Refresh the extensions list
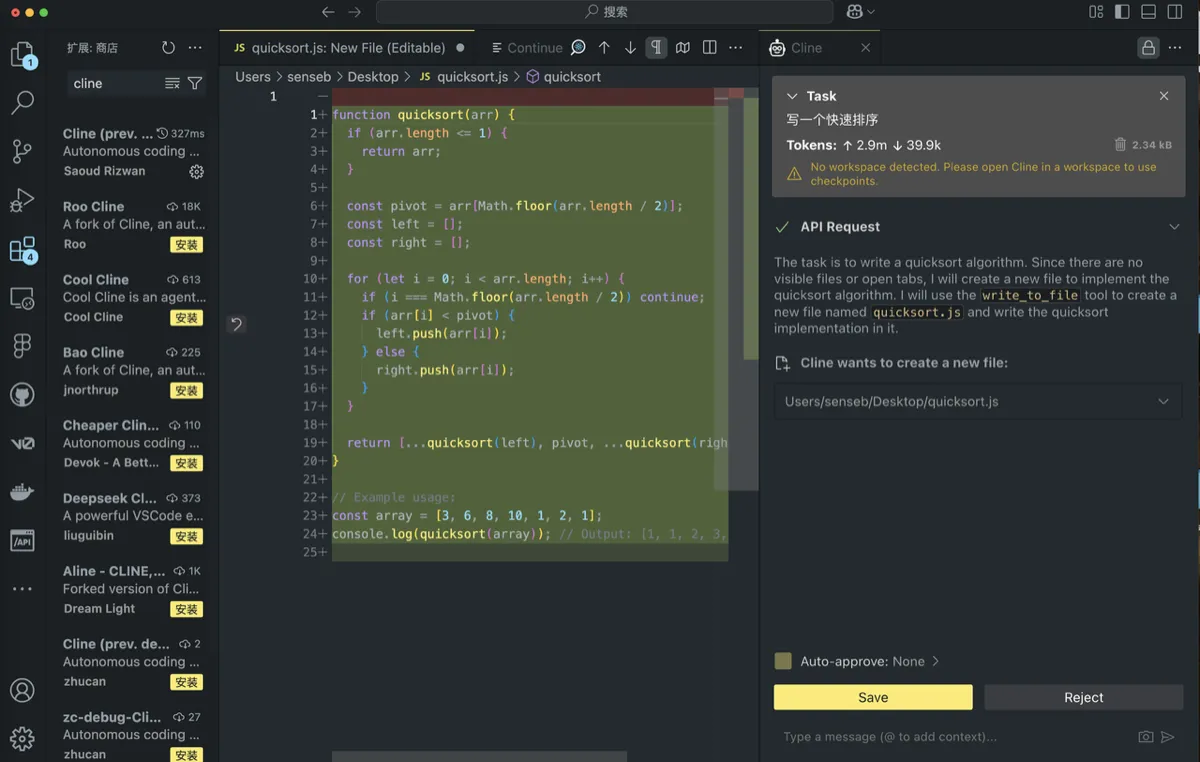The width and height of the screenshot is (1200, 762). (168, 48)
